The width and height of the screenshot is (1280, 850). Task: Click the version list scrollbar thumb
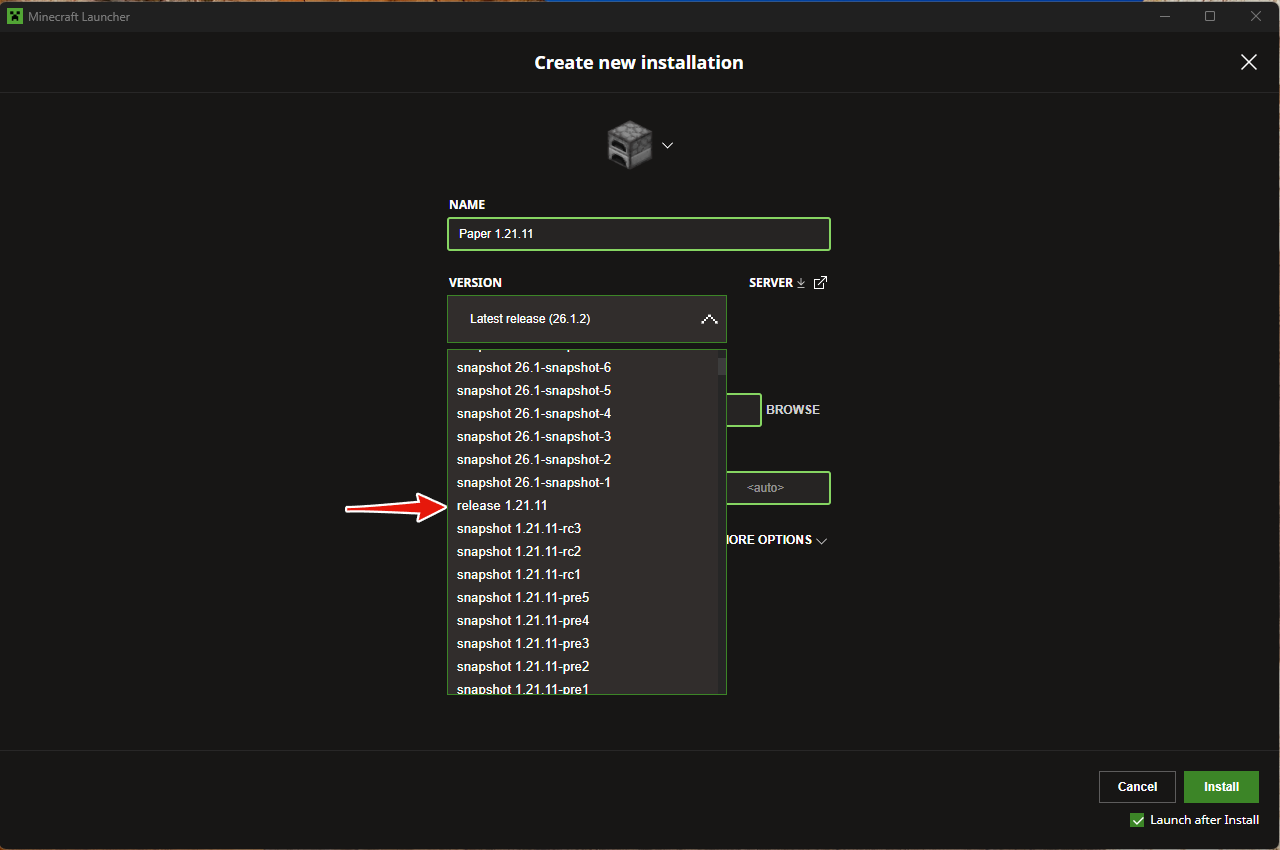[x=722, y=366]
